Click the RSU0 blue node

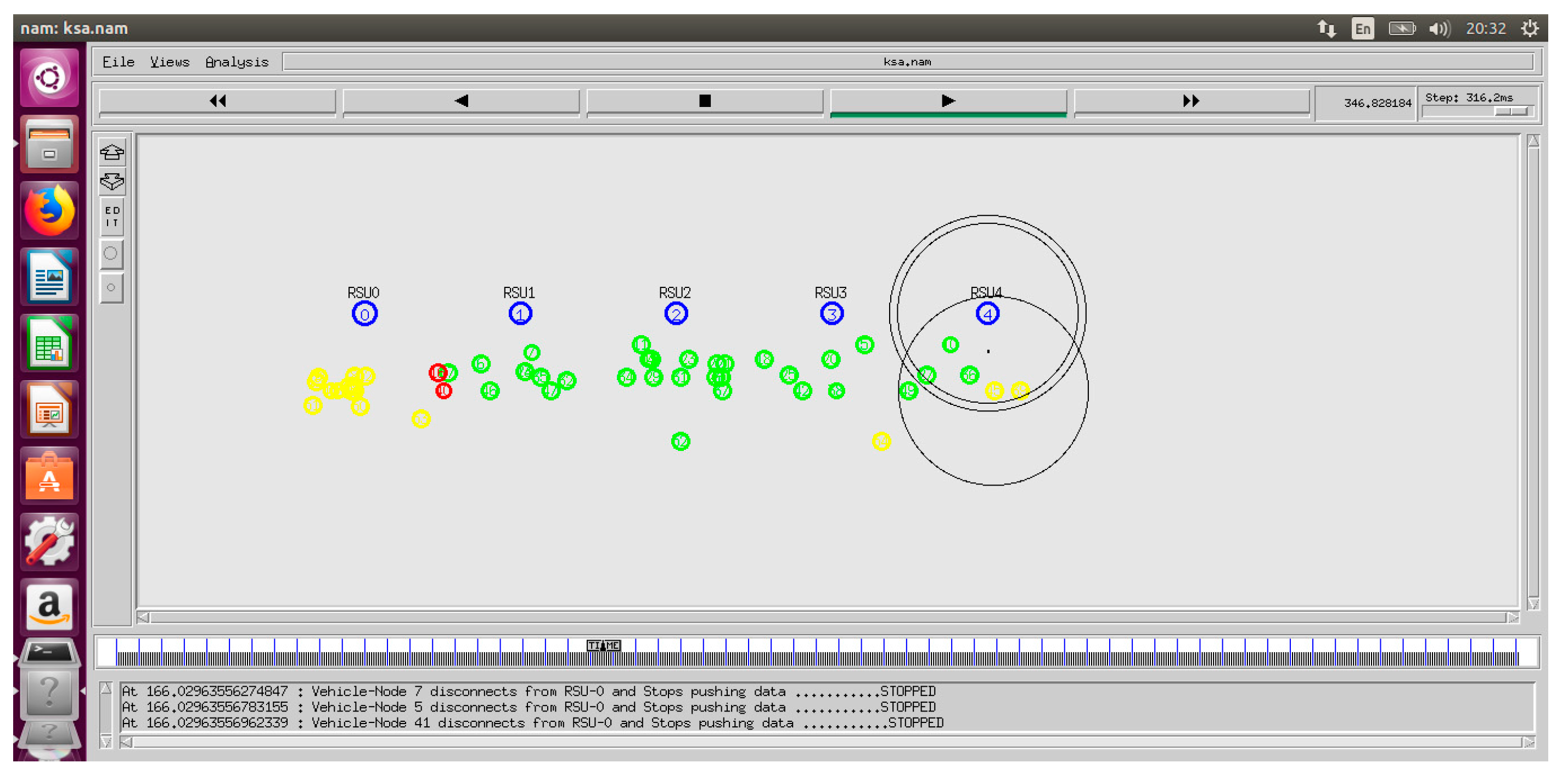364,314
